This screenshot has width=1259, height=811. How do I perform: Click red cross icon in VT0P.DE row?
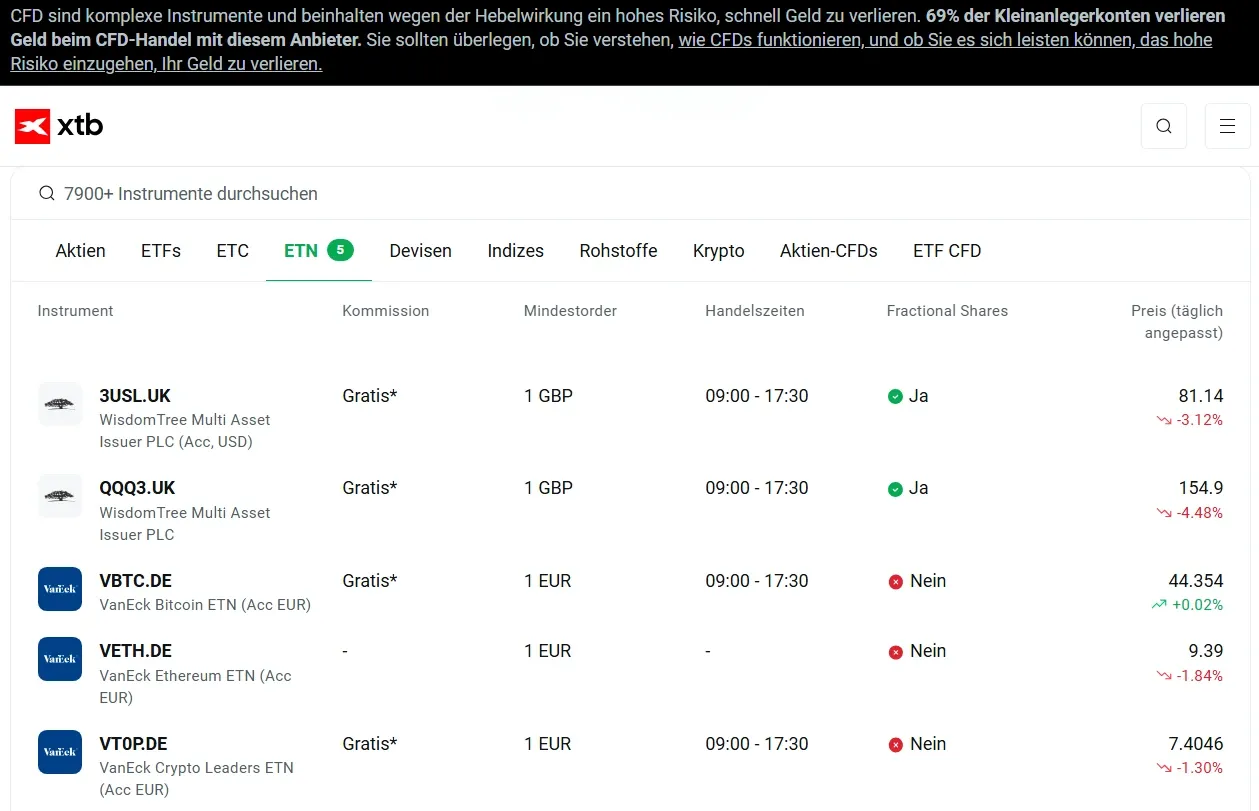tap(895, 745)
